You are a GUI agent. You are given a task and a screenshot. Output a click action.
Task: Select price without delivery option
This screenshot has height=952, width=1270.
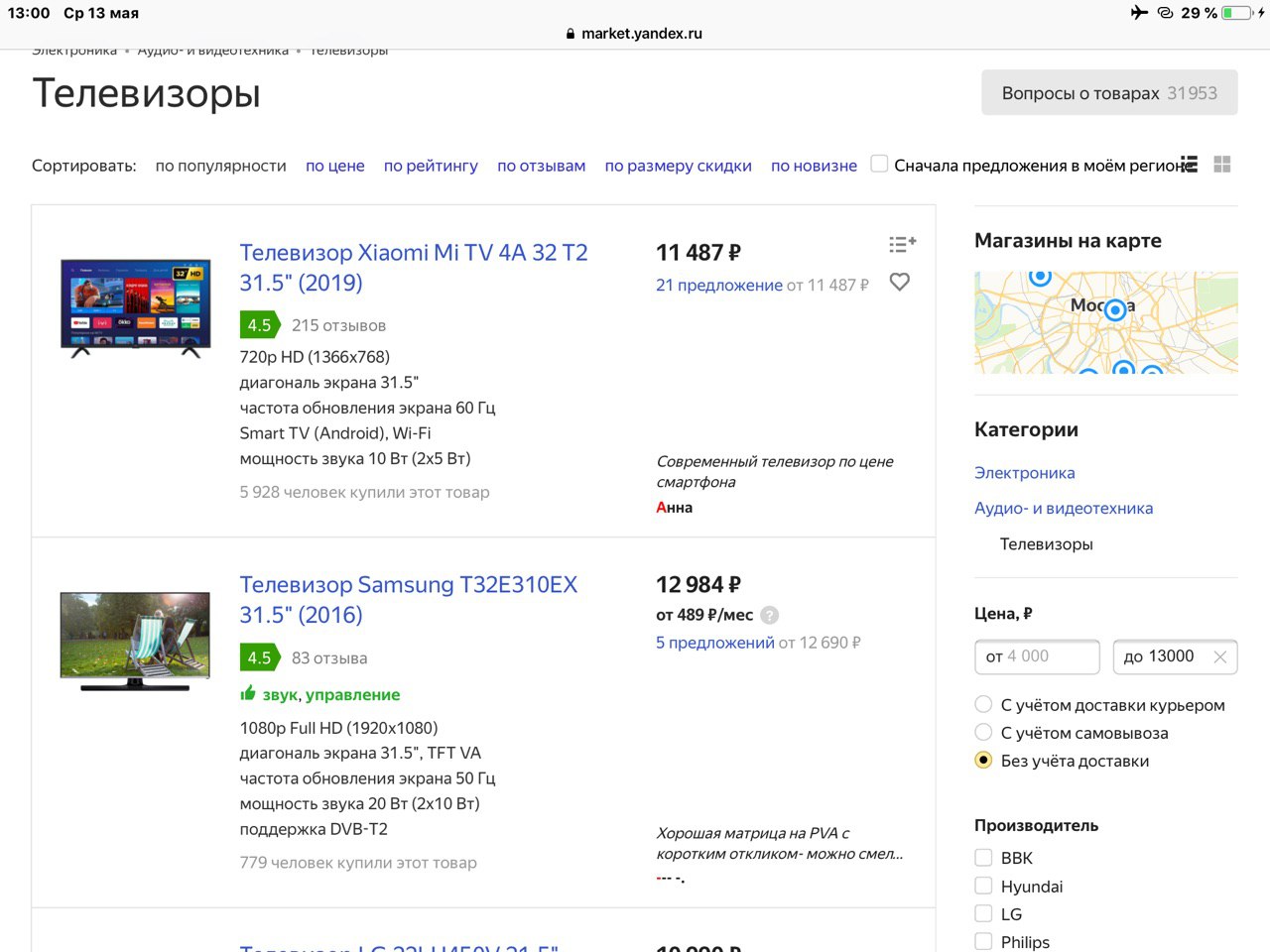983,760
